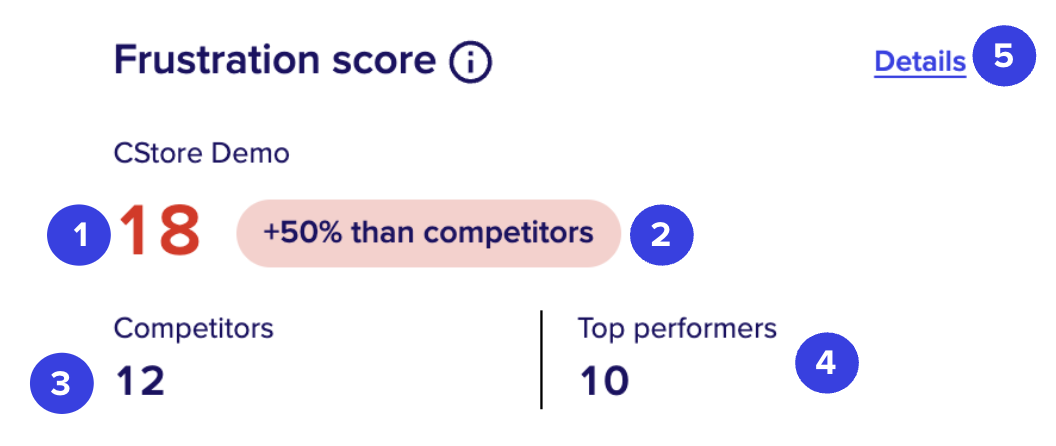Open the Details link
Screen dimensions: 1056x446
coord(920,62)
